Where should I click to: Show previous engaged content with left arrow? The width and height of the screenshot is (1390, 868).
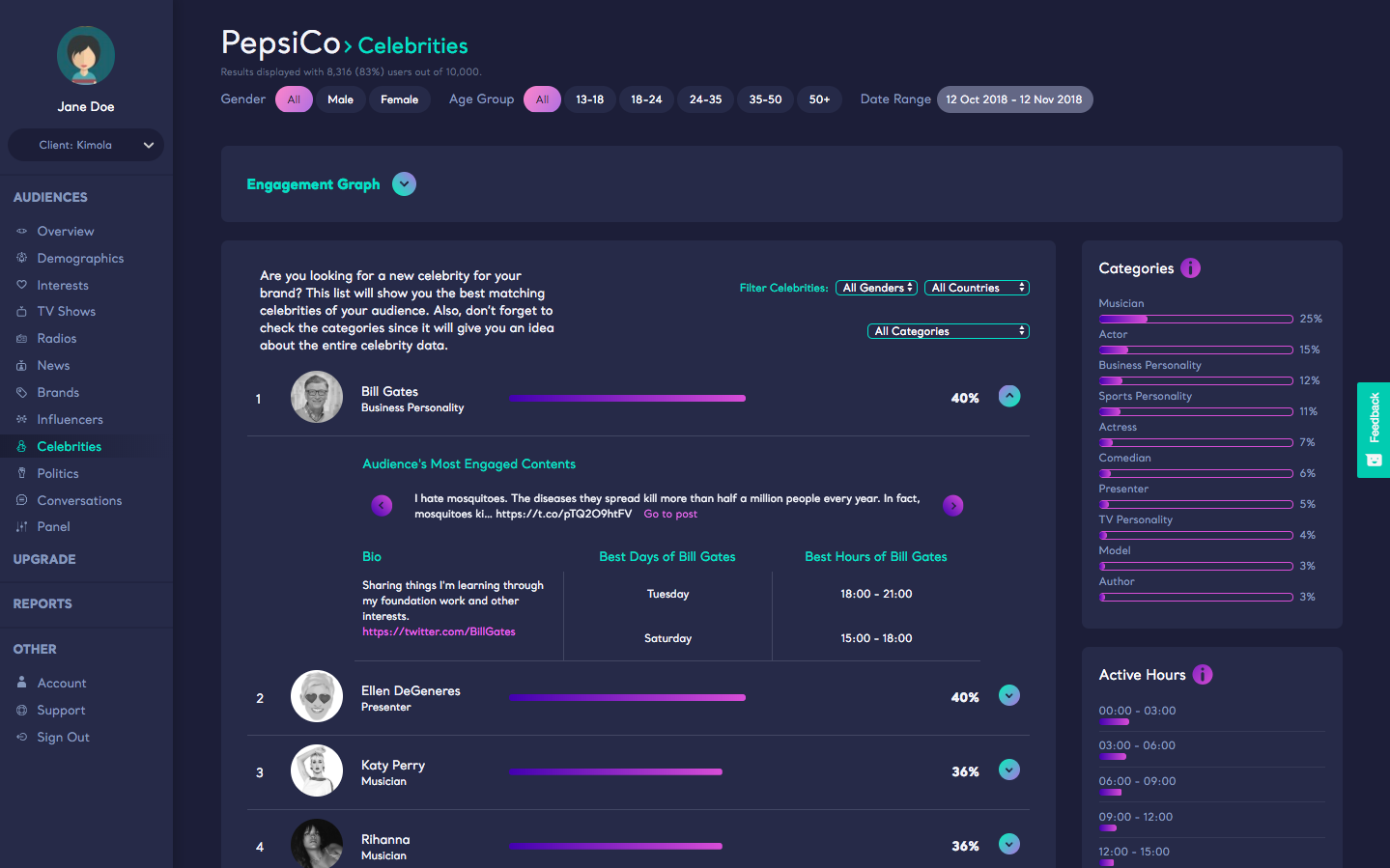(383, 505)
